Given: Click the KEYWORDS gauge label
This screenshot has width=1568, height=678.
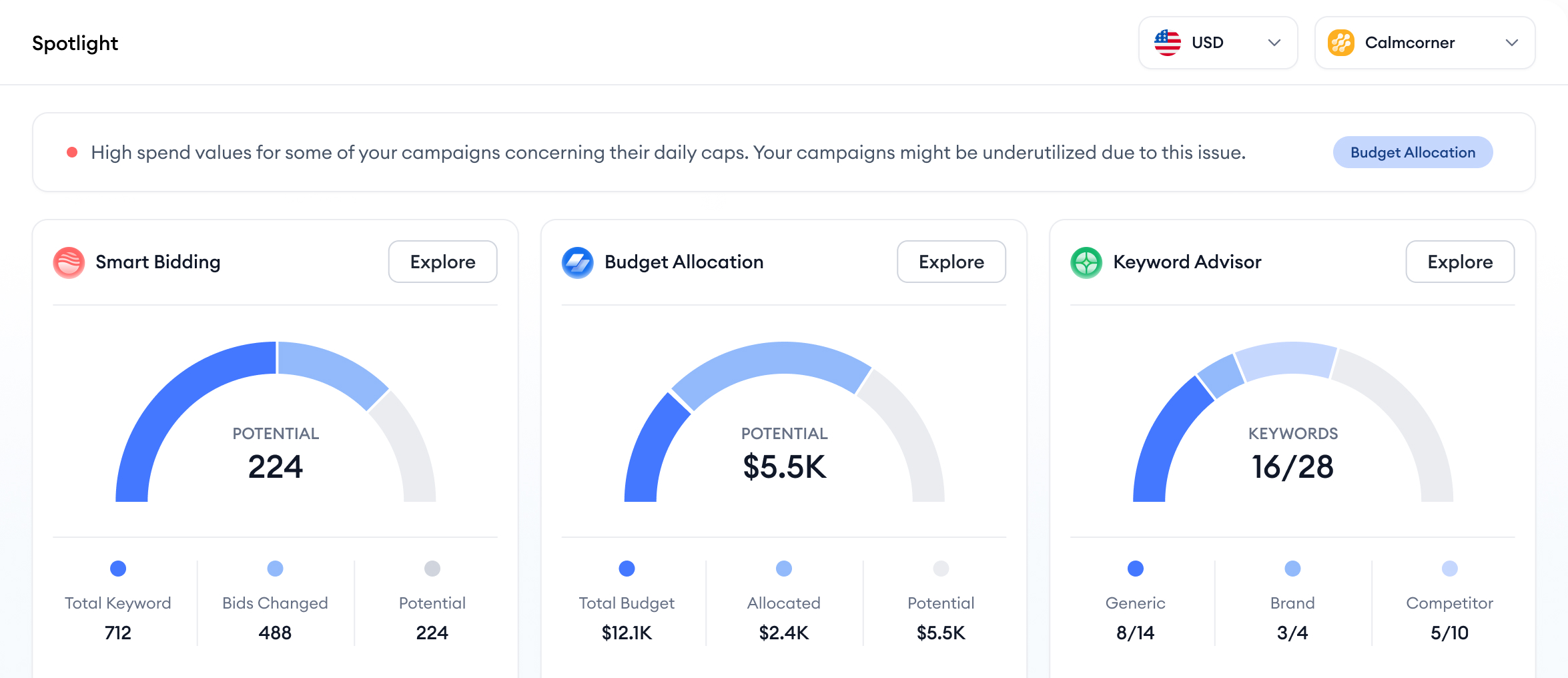Looking at the screenshot, I should pyautogui.click(x=1293, y=434).
